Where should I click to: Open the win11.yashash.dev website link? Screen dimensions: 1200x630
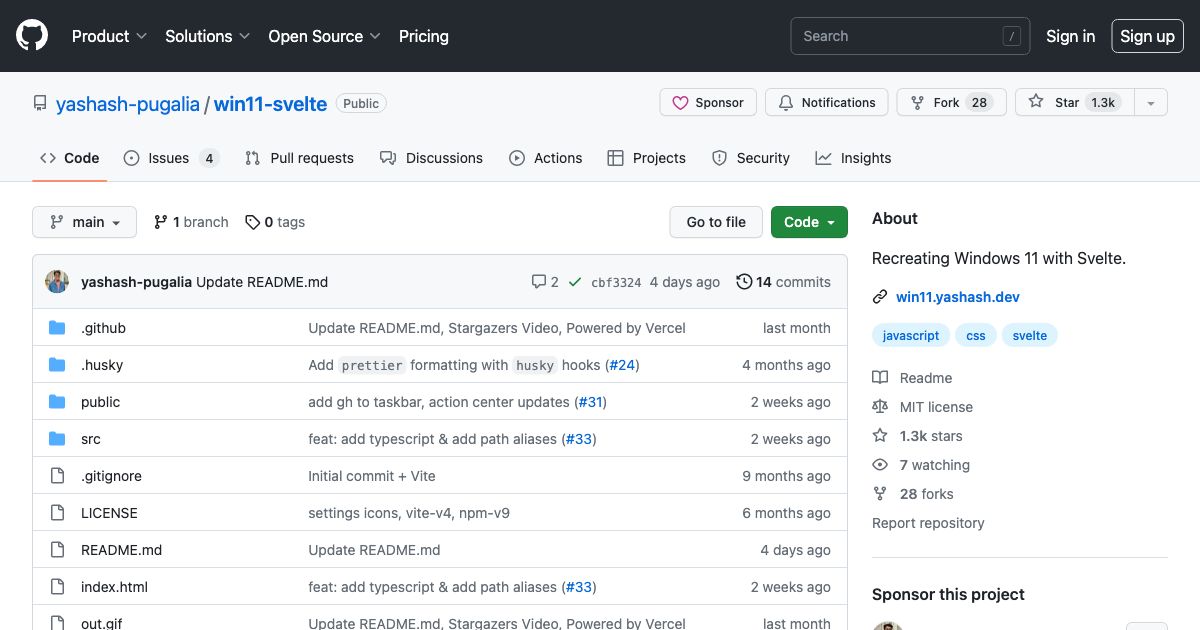[958, 297]
